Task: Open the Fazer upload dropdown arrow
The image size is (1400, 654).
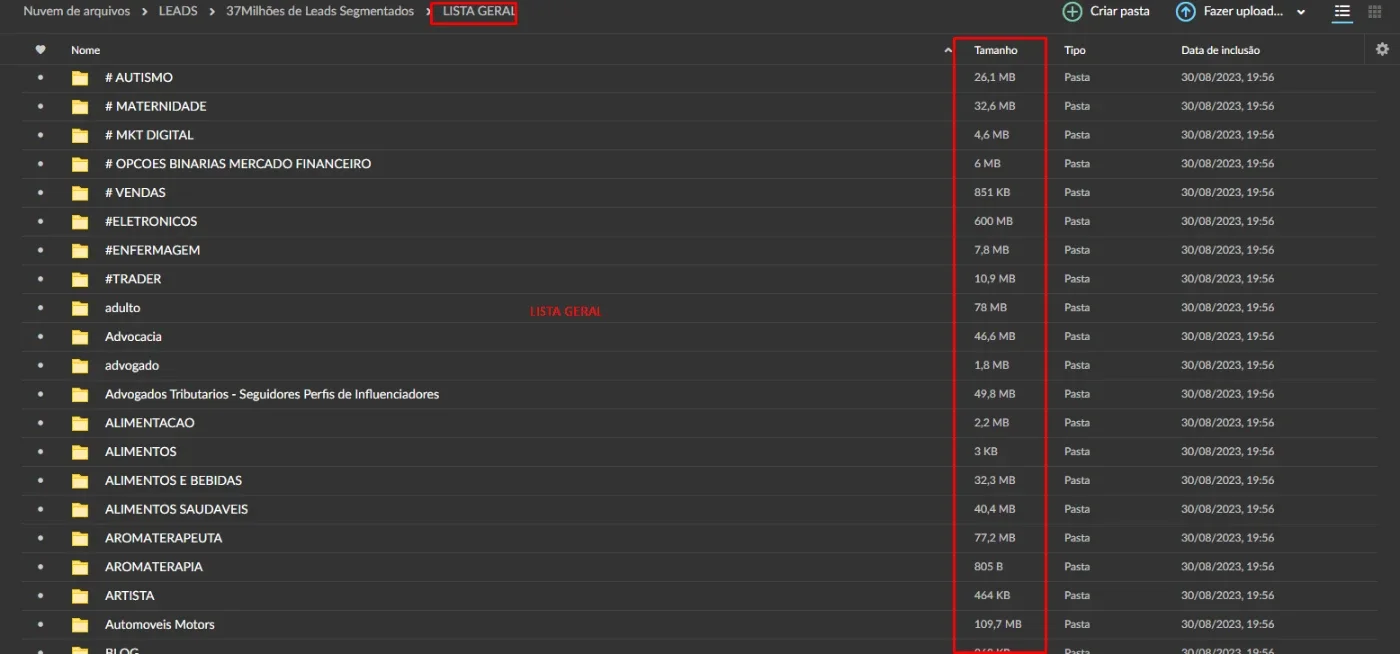Action: click(x=1301, y=12)
